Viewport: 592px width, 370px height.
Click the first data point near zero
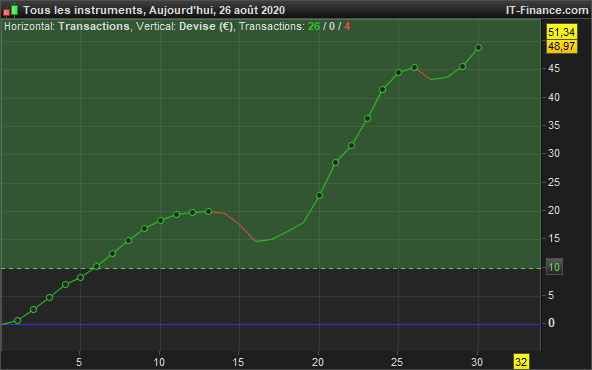point(17,321)
